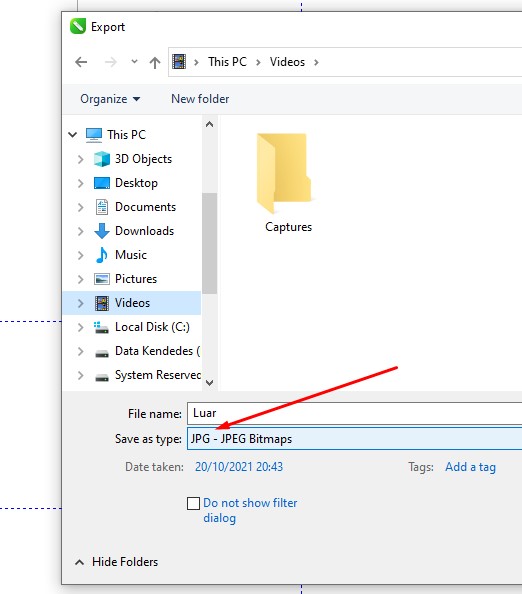Viewport: 522px width, 594px height.
Task: Select the Pictures label in tree
Action: click(x=136, y=279)
